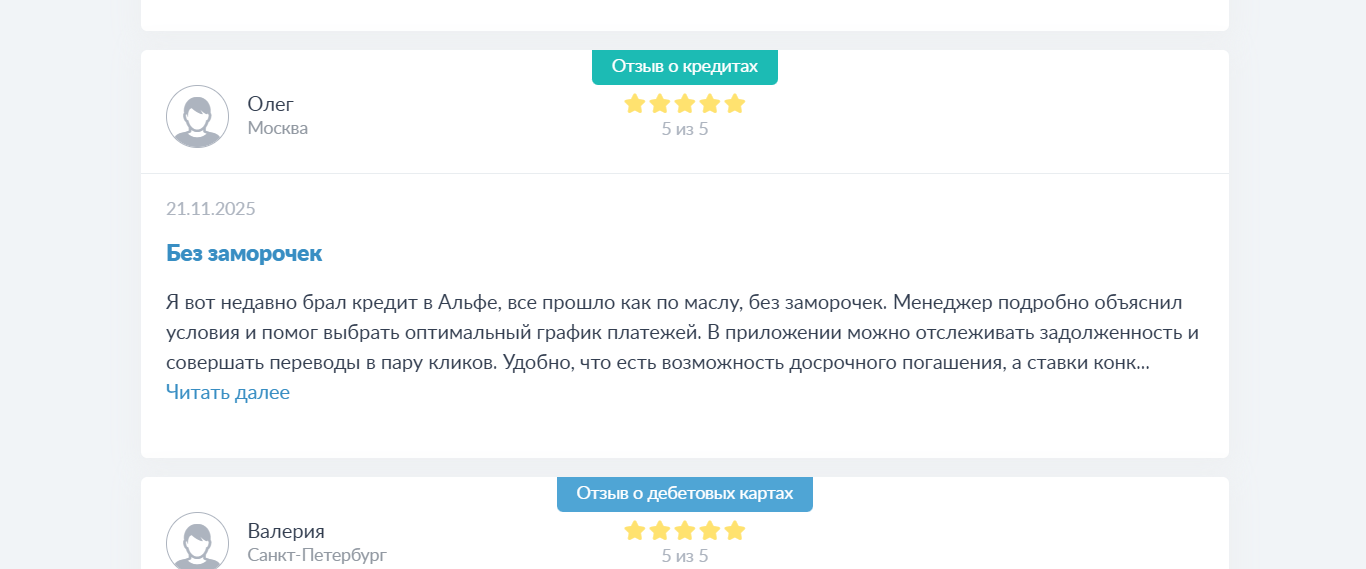
Task: Click fifth star in Valeria's rating
Action: (735, 530)
